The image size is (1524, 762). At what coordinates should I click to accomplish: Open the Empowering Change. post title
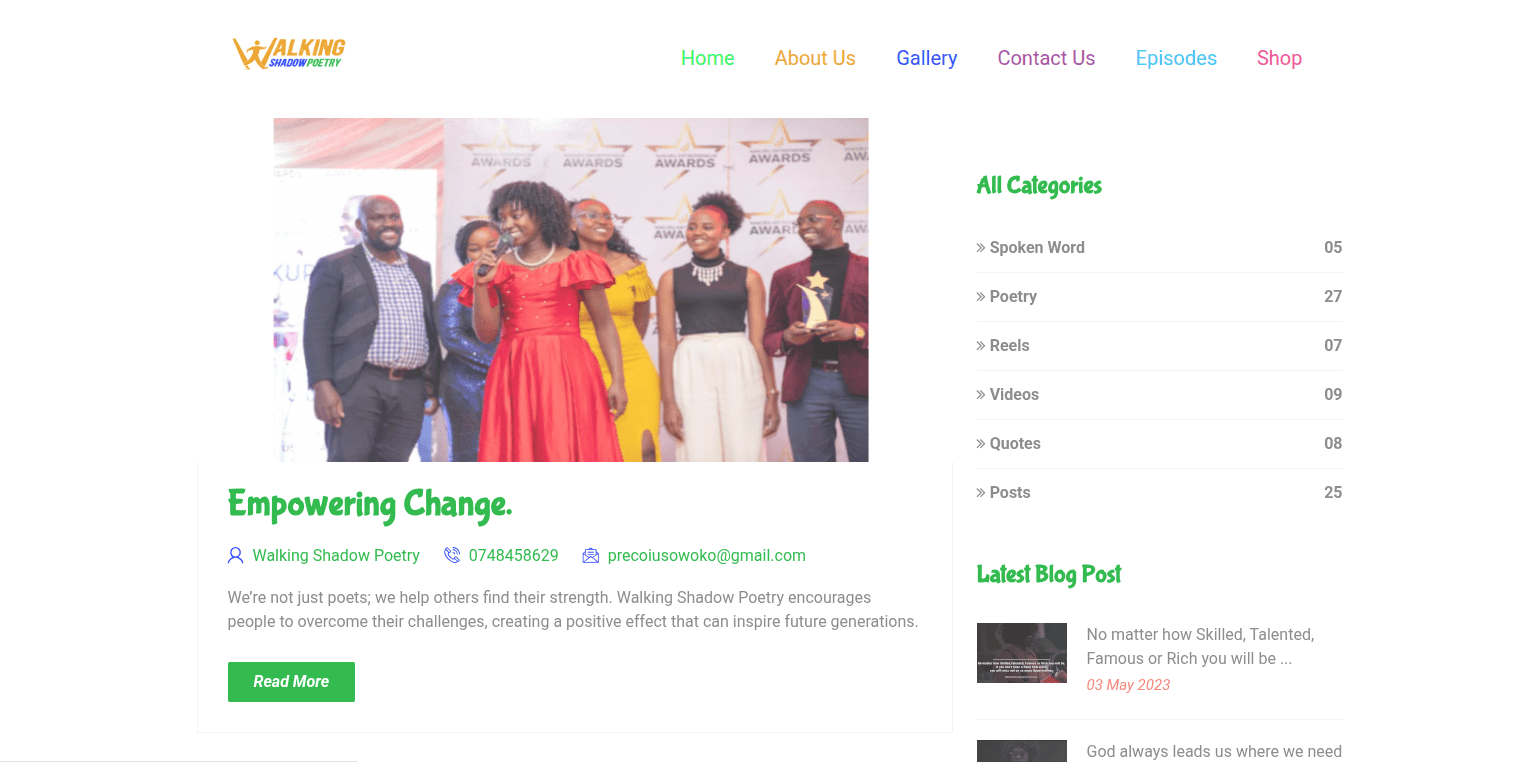[x=370, y=505]
